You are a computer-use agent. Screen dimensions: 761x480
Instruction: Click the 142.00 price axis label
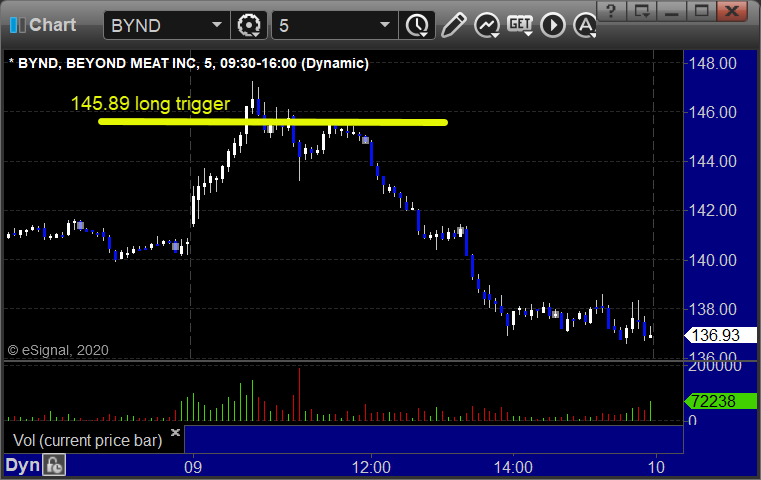click(712, 210)
